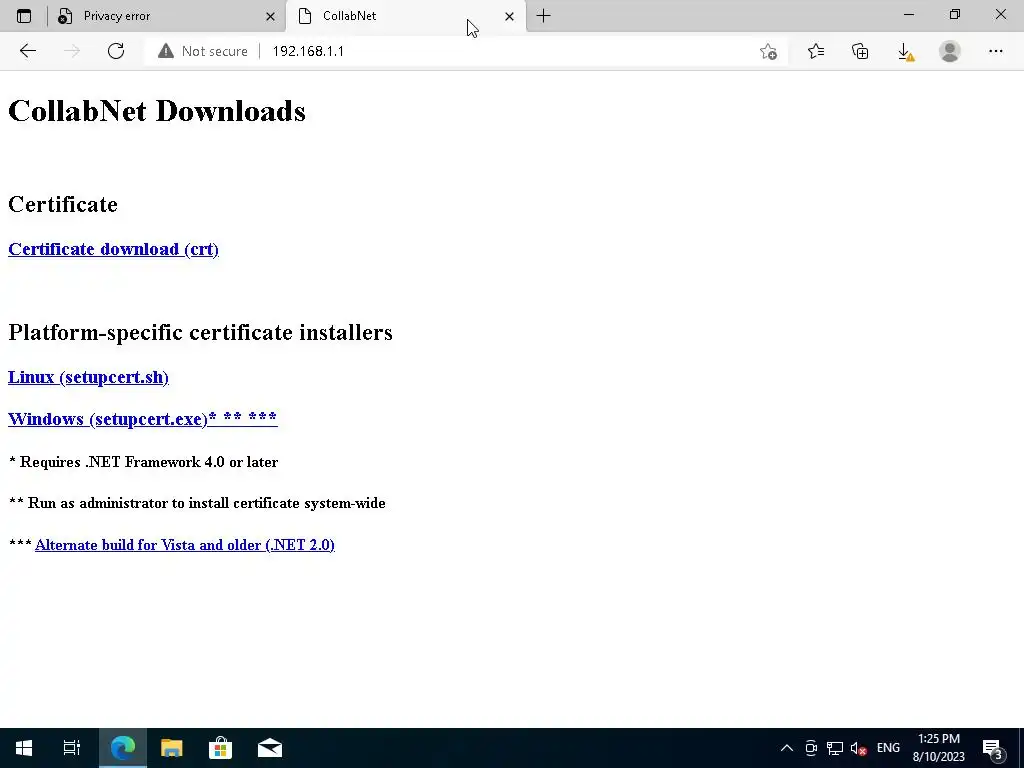Change the ENG input language
The width and height of the screenshot is (1024, 768).
click(x=888, y=748)
